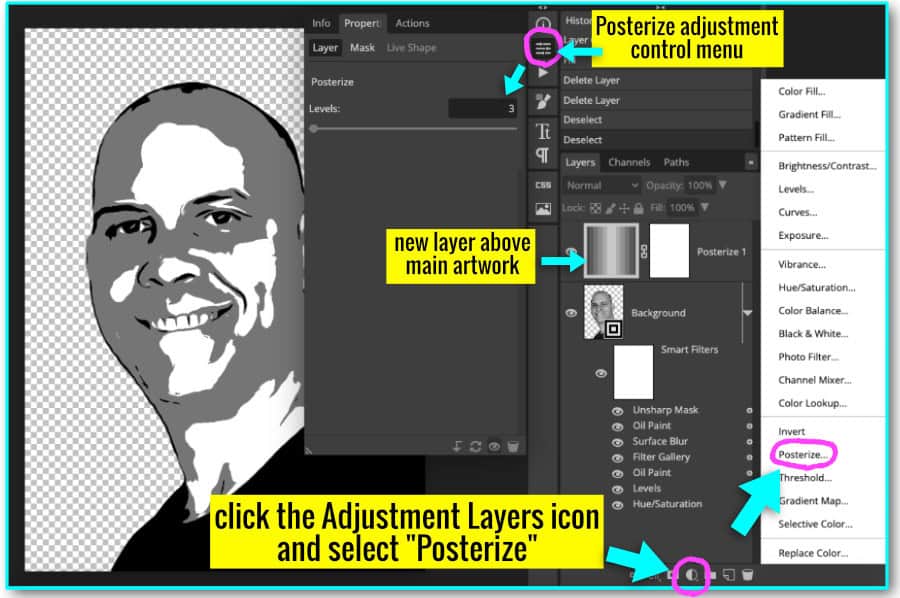Viewport: 900px width, 598px height.
Task: Switch to the Info tab
Action: [321, 23]
